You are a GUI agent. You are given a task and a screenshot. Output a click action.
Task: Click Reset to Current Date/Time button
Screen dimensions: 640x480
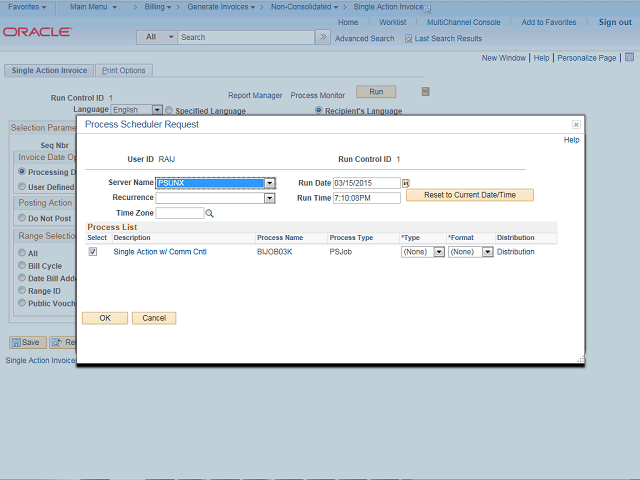point(470,195)
